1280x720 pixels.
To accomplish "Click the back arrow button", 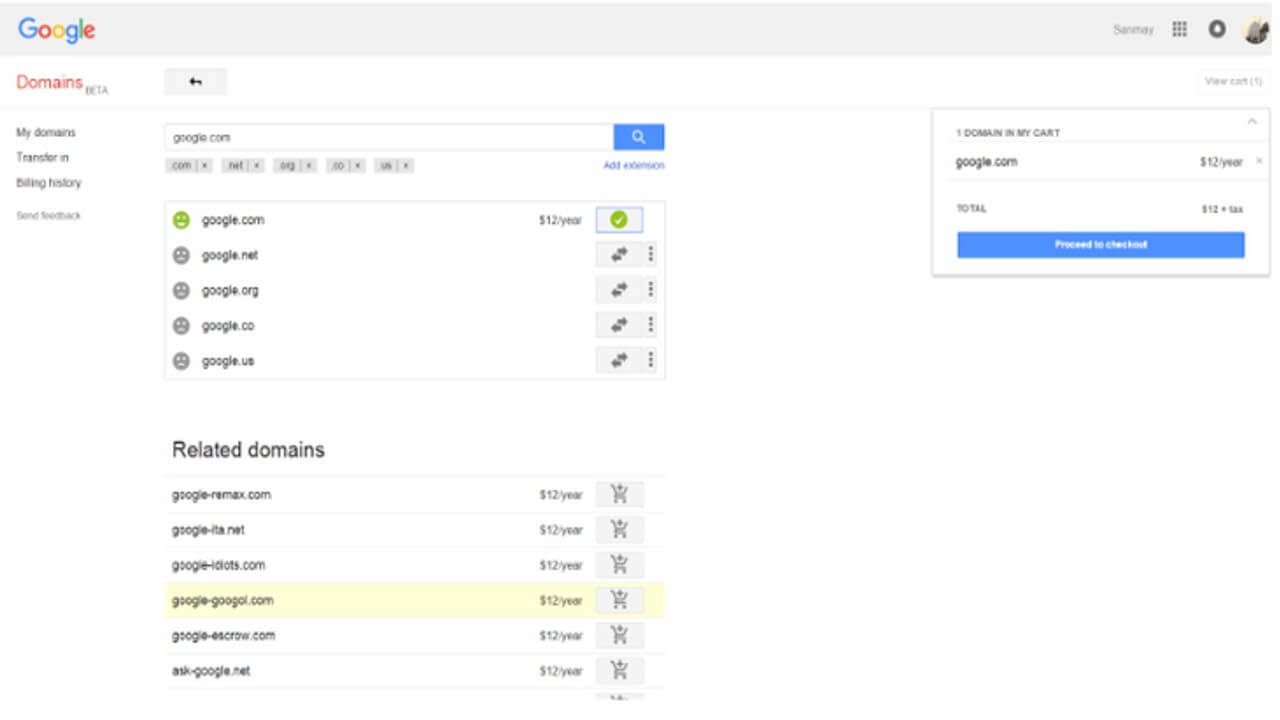I will click(x=196, y=82).
